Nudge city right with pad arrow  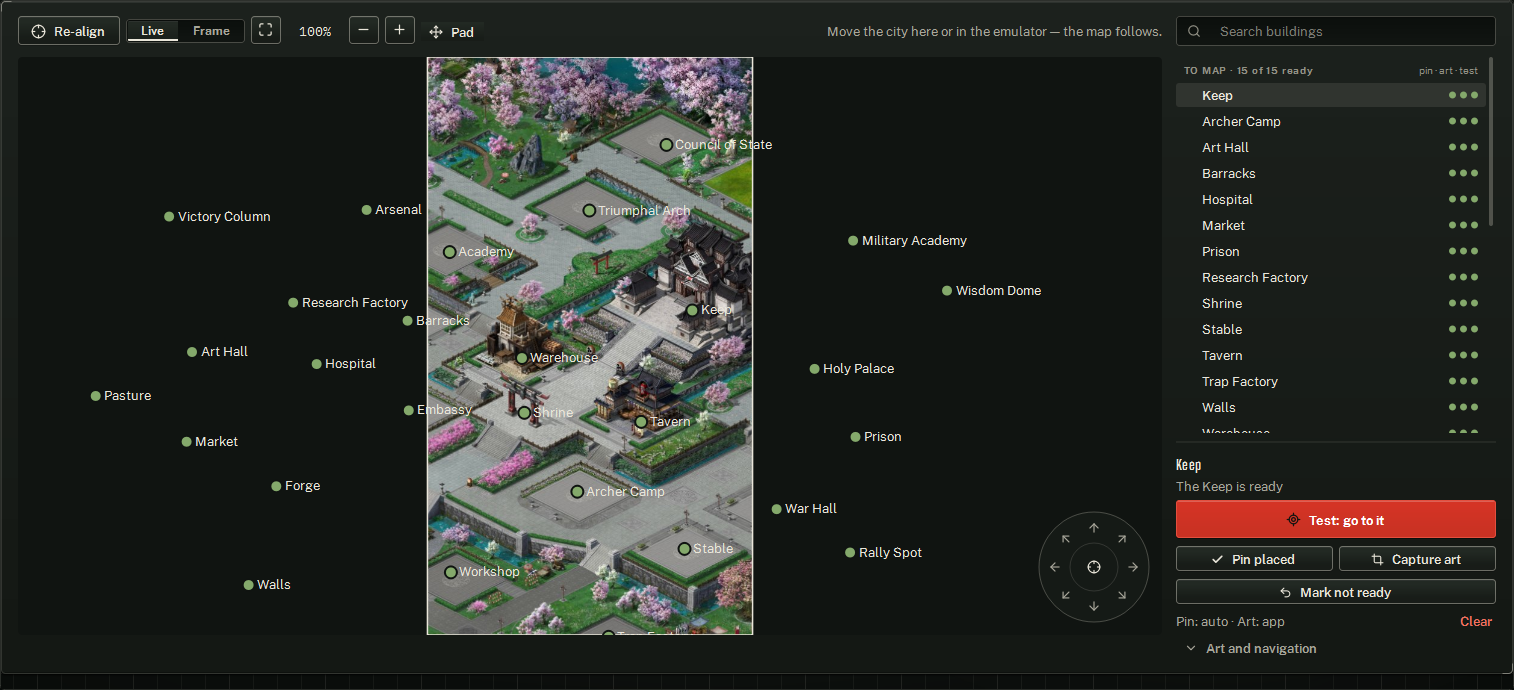coord(1133,567)
